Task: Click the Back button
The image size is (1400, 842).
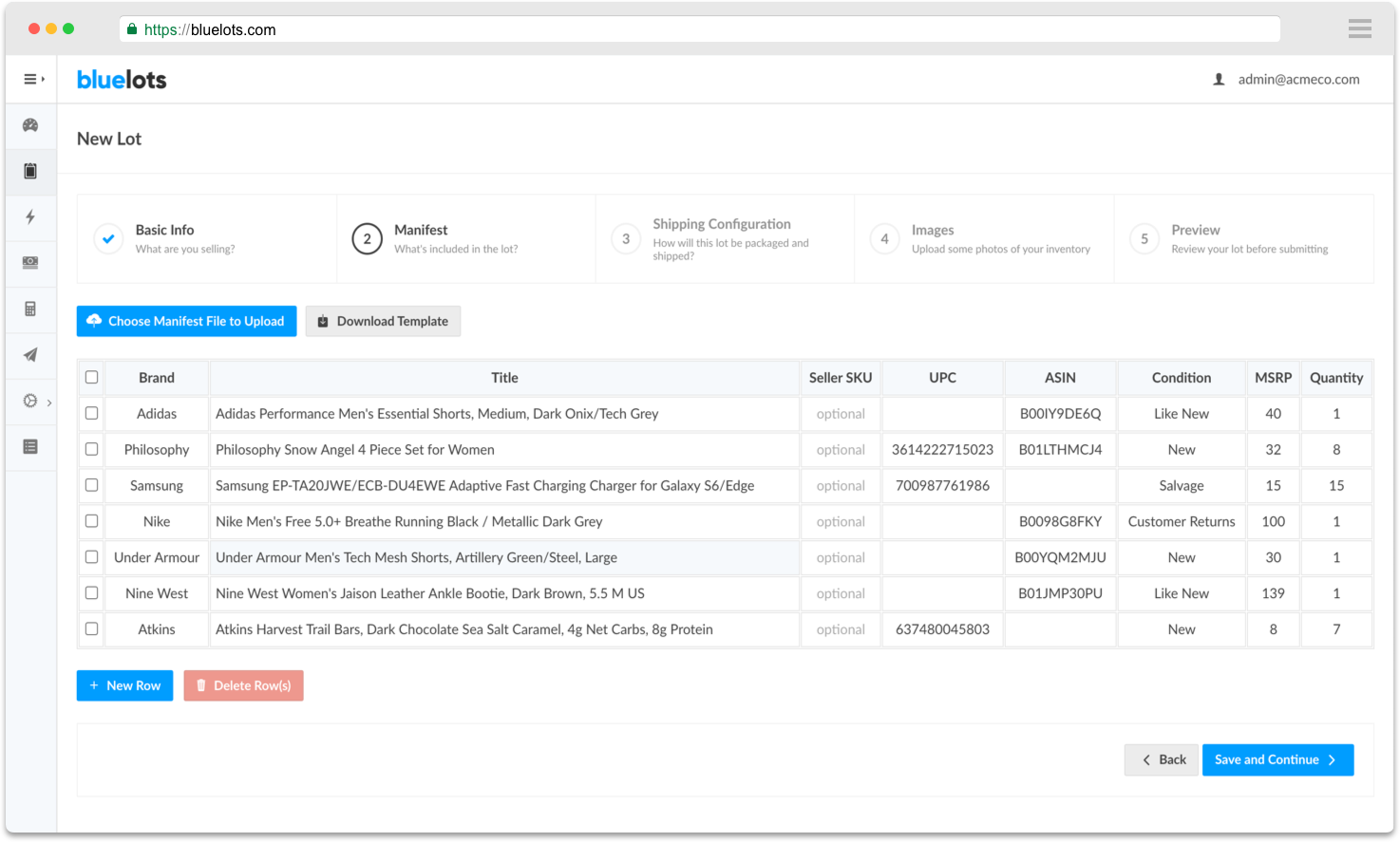Action: 1162,759
